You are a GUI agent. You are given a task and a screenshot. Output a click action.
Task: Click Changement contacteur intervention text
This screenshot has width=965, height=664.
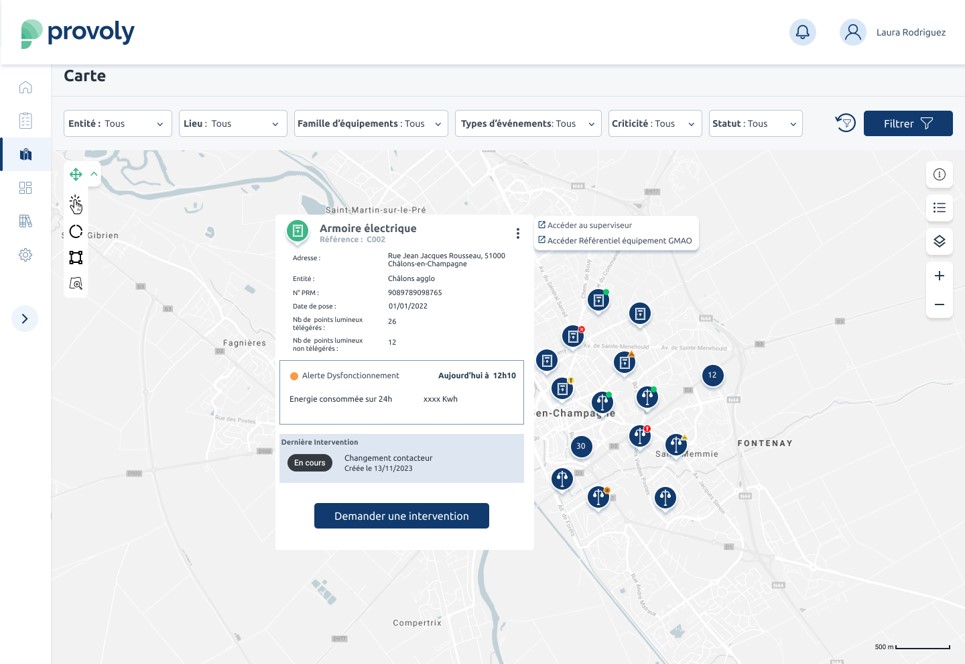point(388,458)
